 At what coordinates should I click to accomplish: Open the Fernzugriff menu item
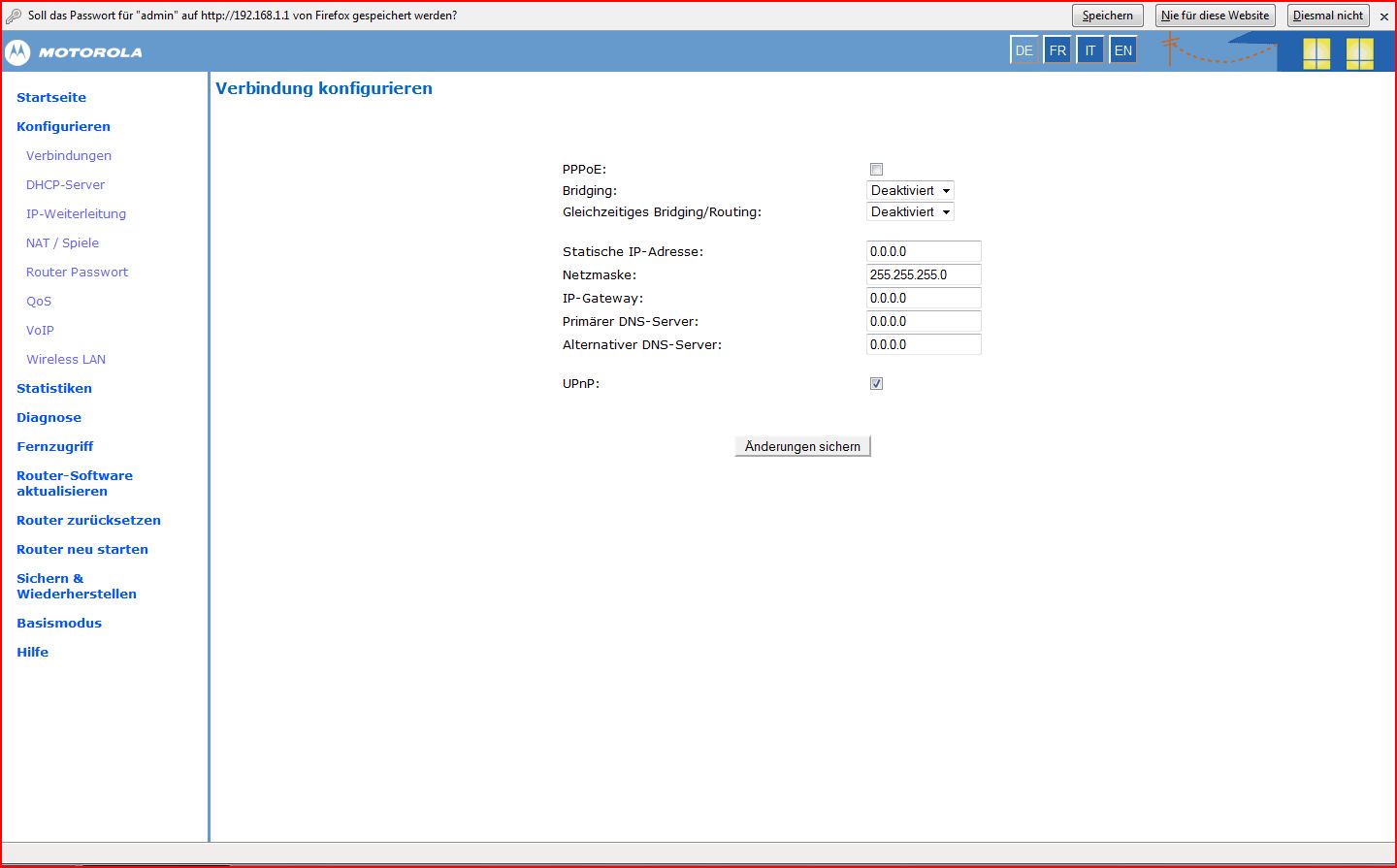pyautogui.click(x=55, y=446)
